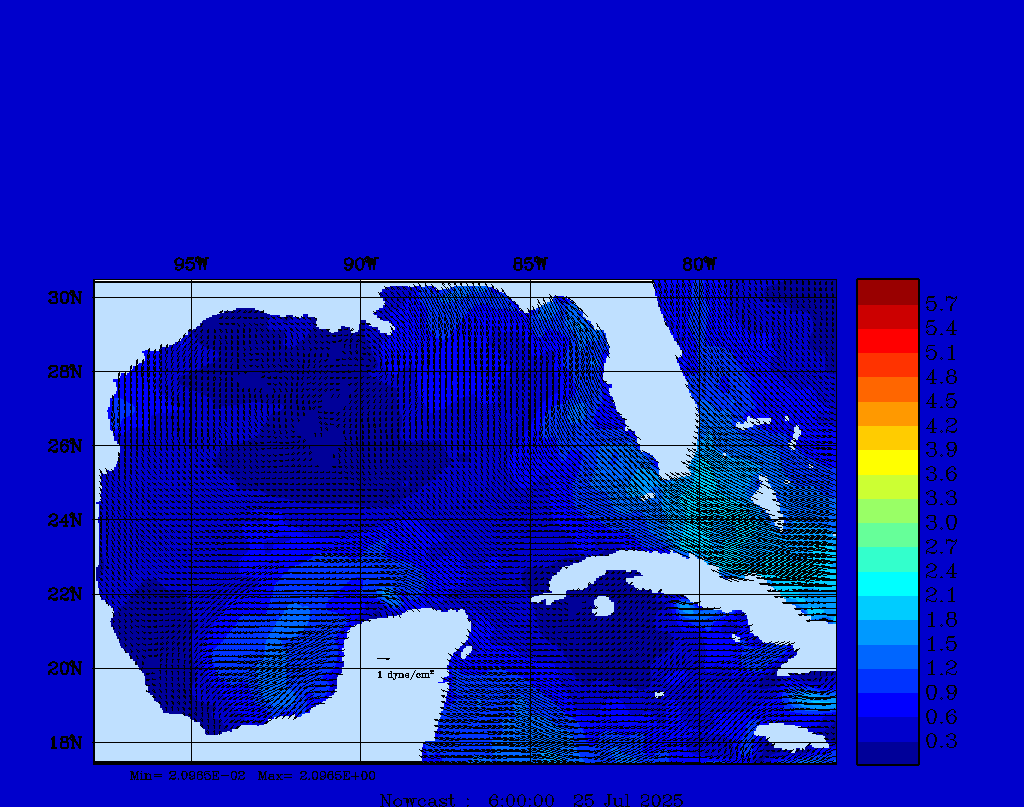Screen dimensions: 1024x807
Task: Click the 95W longitude label
Action: [190, 264]
